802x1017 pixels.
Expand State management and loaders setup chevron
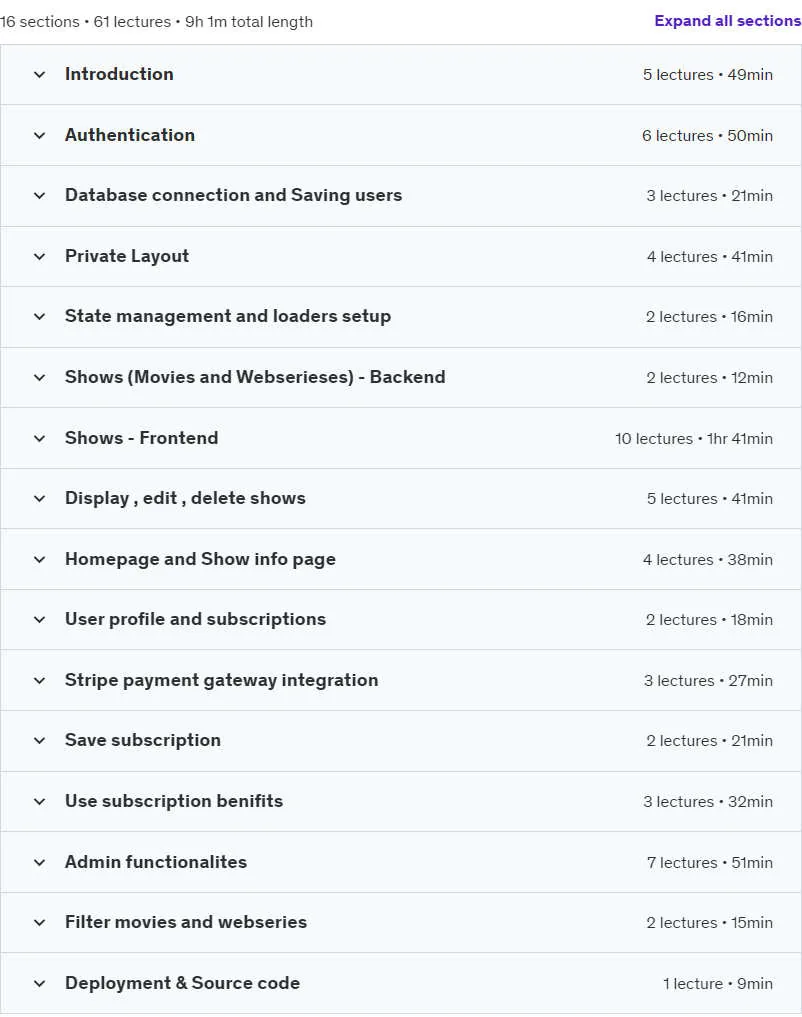(40, 317)
